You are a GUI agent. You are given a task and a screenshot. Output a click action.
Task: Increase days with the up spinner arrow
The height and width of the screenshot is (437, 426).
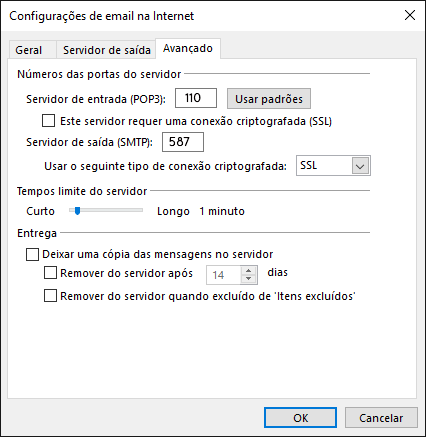point(249,271)
